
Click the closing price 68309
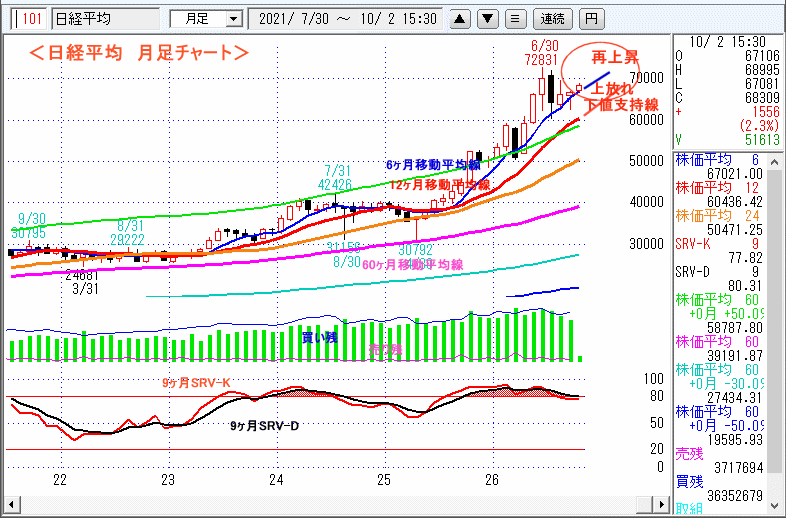[x=760, y=97]
